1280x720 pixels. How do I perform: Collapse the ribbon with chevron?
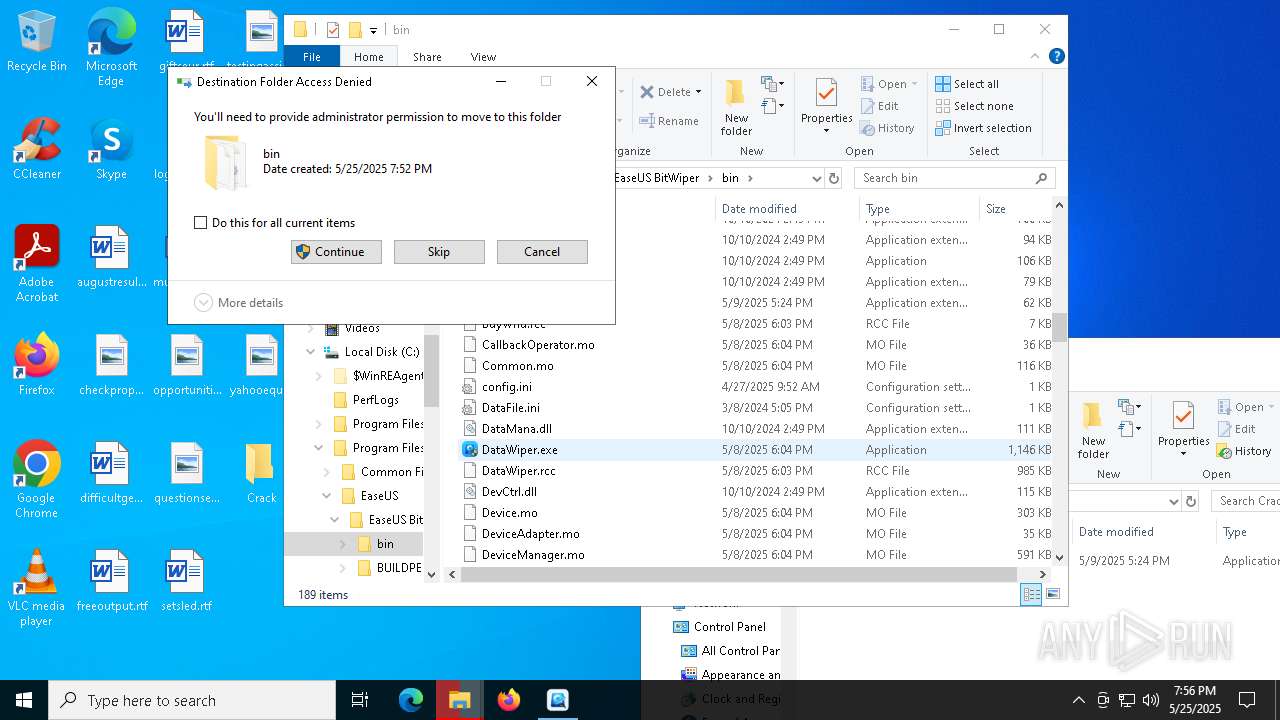[x=1036, y=57]
